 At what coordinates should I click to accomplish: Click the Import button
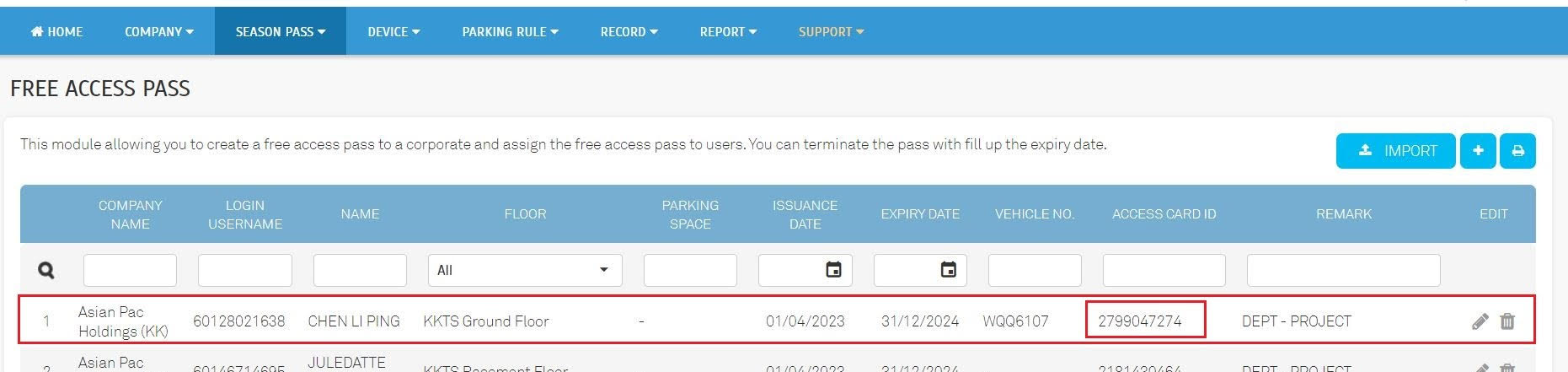pyautogui.click(x=1395, y=151)
